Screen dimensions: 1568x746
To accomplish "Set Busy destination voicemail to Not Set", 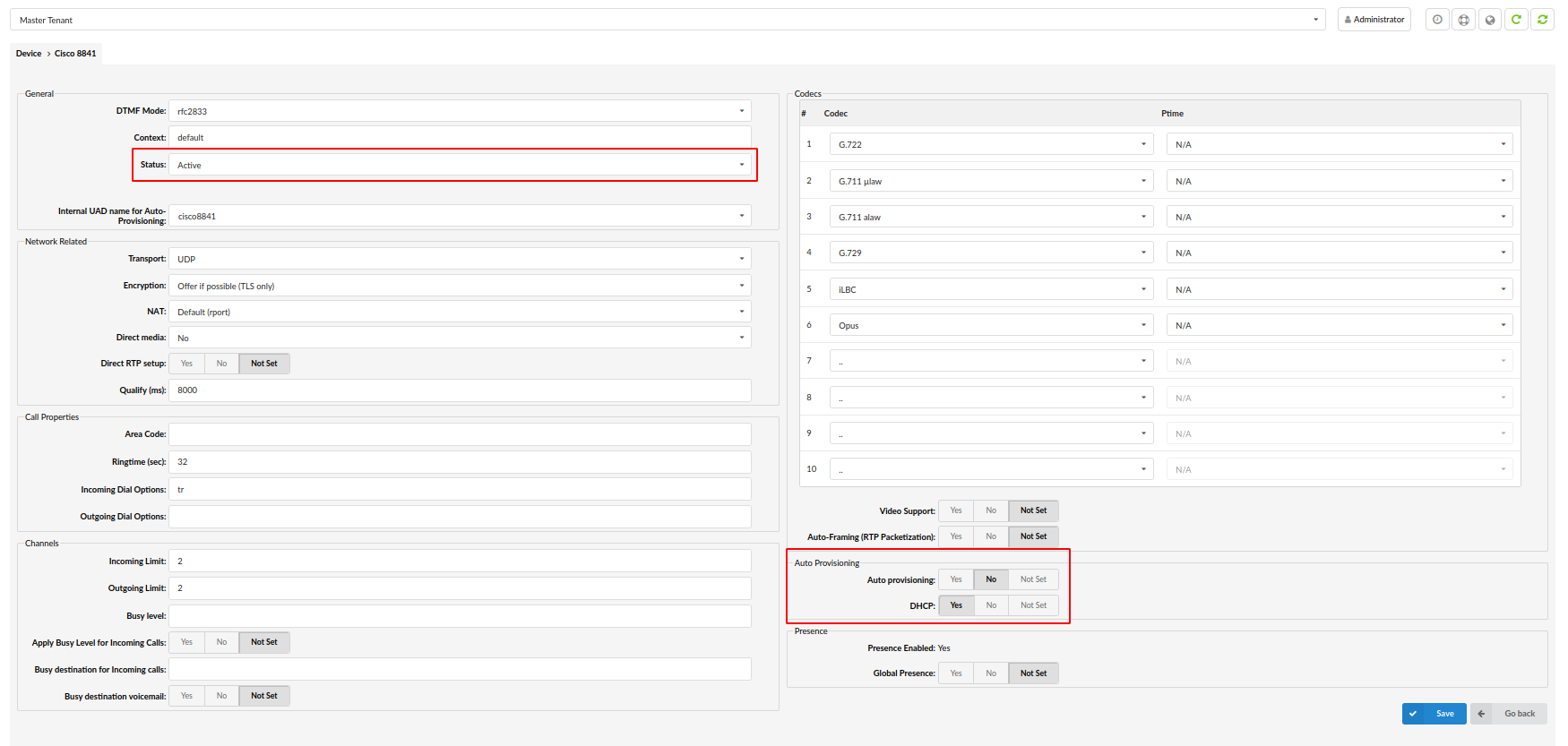I will (x=264, y=696).
